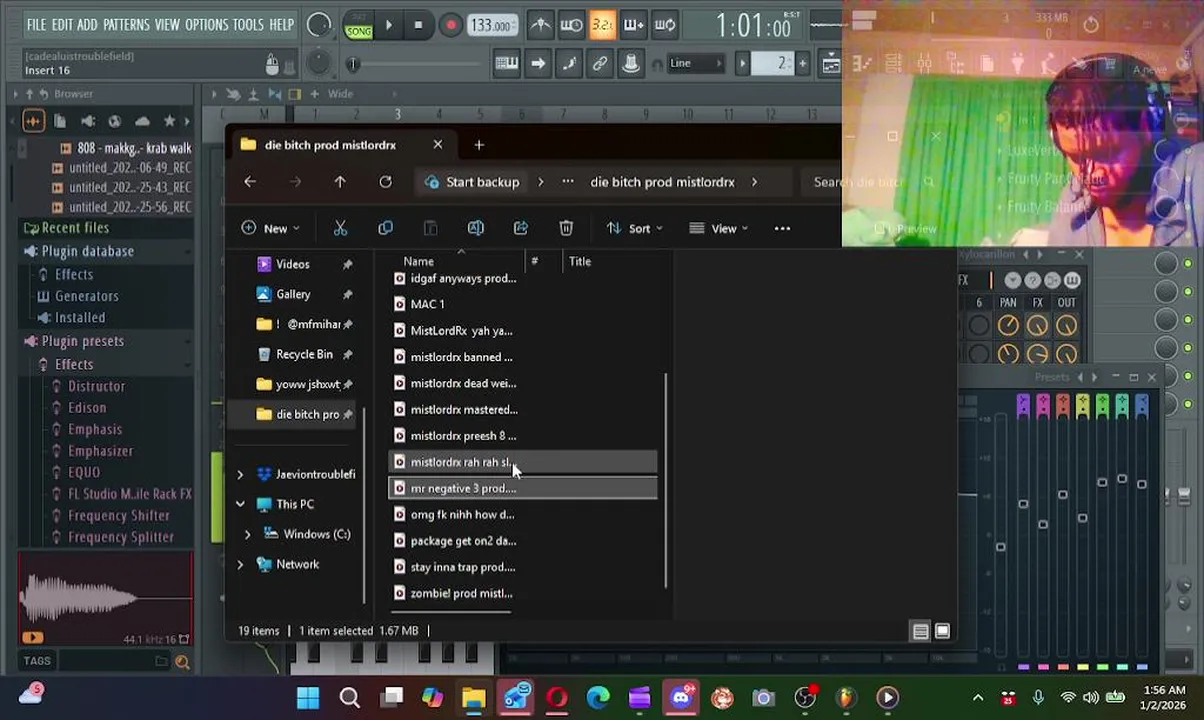Click Start backup button
The height and width of the screenshot is (720, 1204).
[472, 182]
